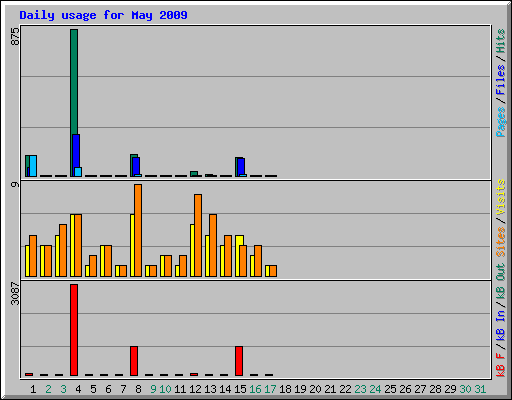Image resolution: width=512 pixels, height=400 pixels.
Task: Click the orange sites bar for day 4
Action: [78, 245]
